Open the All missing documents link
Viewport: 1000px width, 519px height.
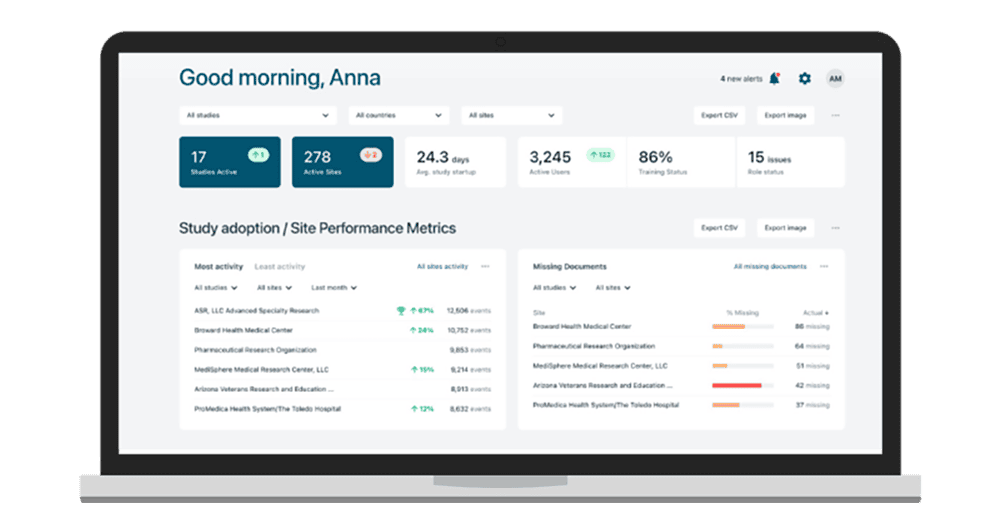pos(770,267)
